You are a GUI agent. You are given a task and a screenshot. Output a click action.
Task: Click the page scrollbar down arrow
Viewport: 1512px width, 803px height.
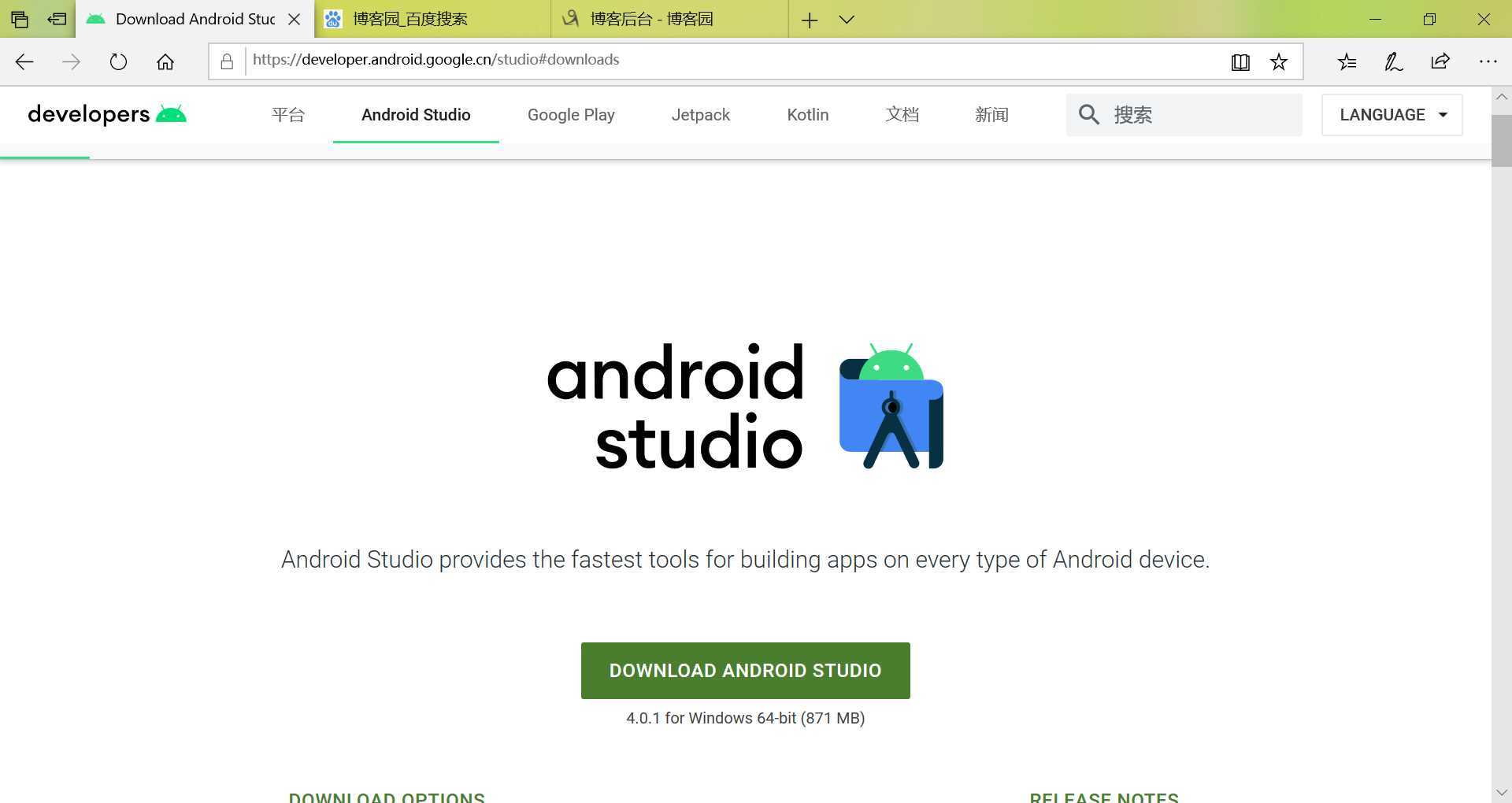point(1501,792)
